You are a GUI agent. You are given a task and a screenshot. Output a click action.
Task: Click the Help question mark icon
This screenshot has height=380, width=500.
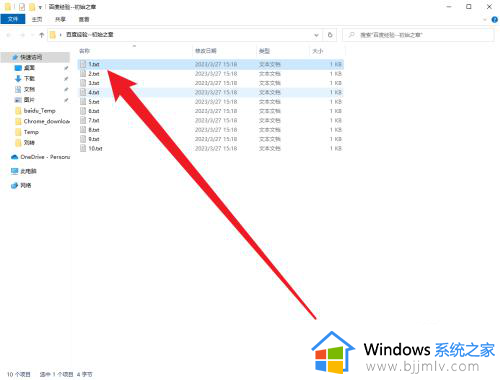[495, 20]
